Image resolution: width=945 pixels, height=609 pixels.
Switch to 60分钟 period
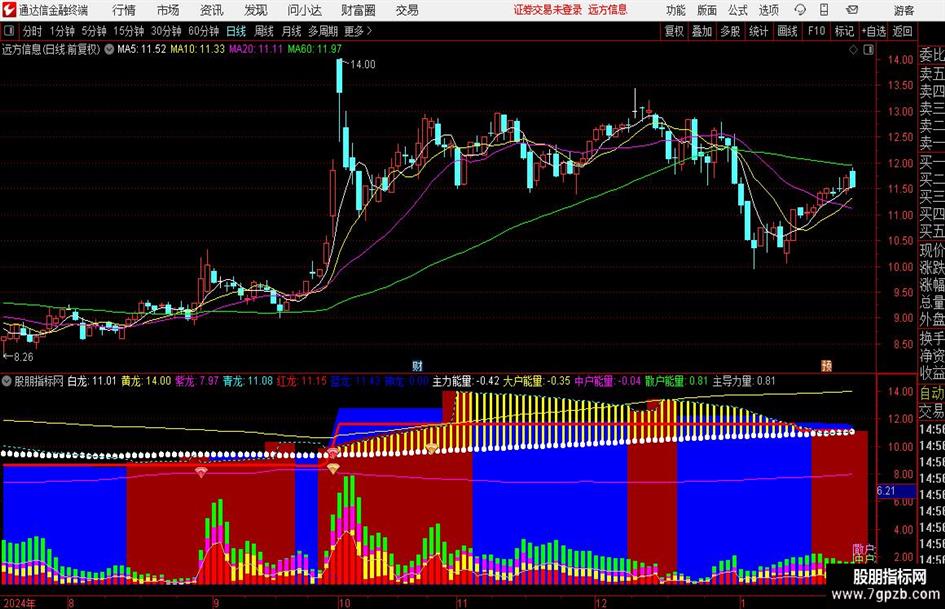tap(204, 31)
